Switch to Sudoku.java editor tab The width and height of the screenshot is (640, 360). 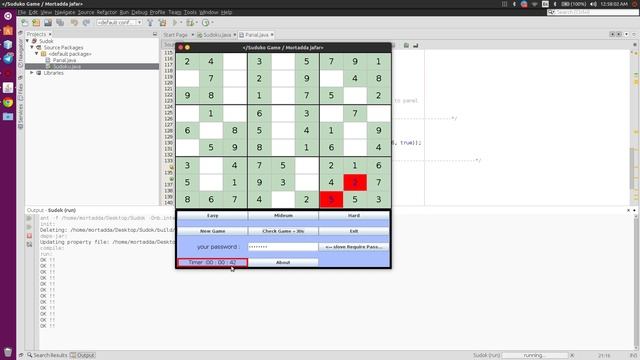coord(217,35)
